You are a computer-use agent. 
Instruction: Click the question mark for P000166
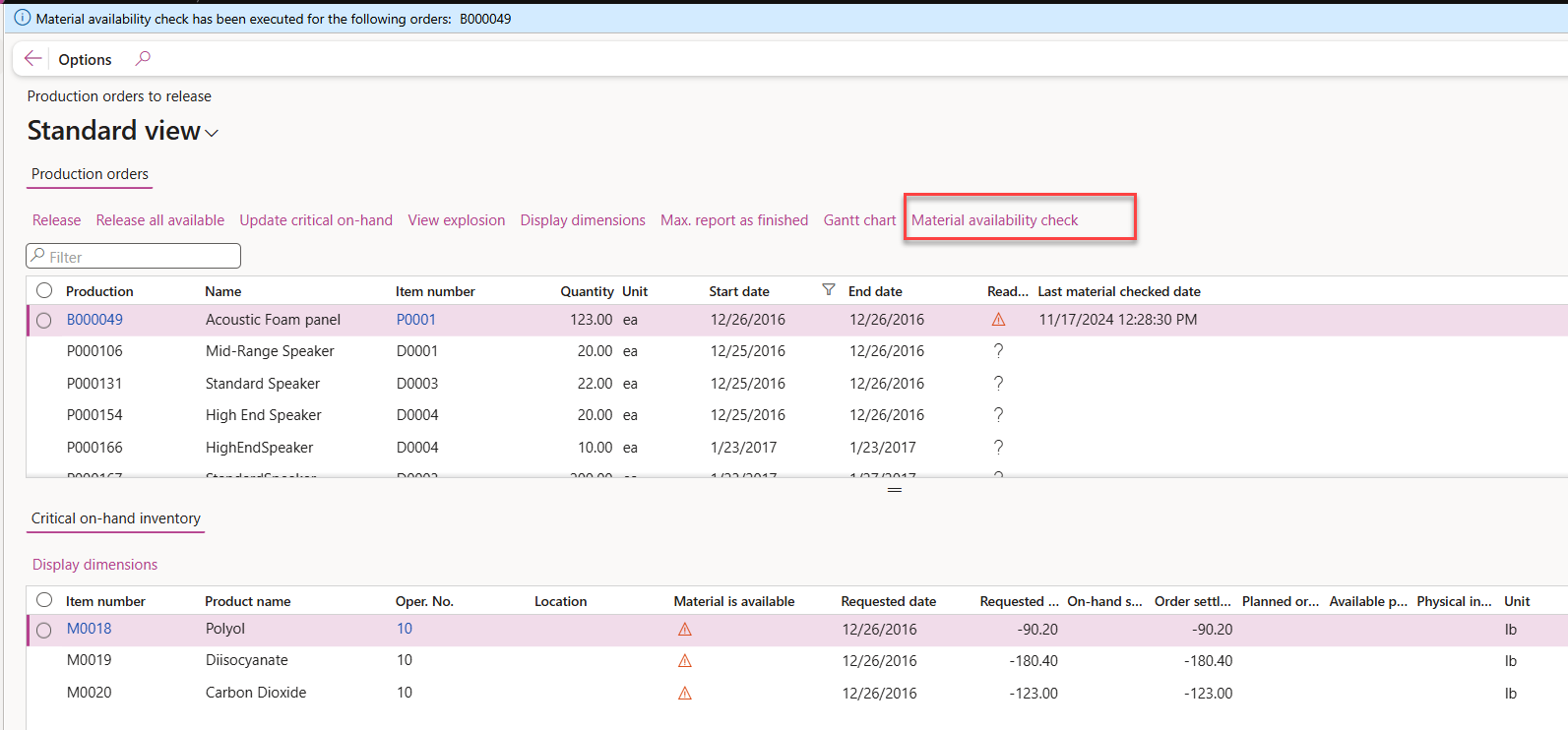pos(998,448)
